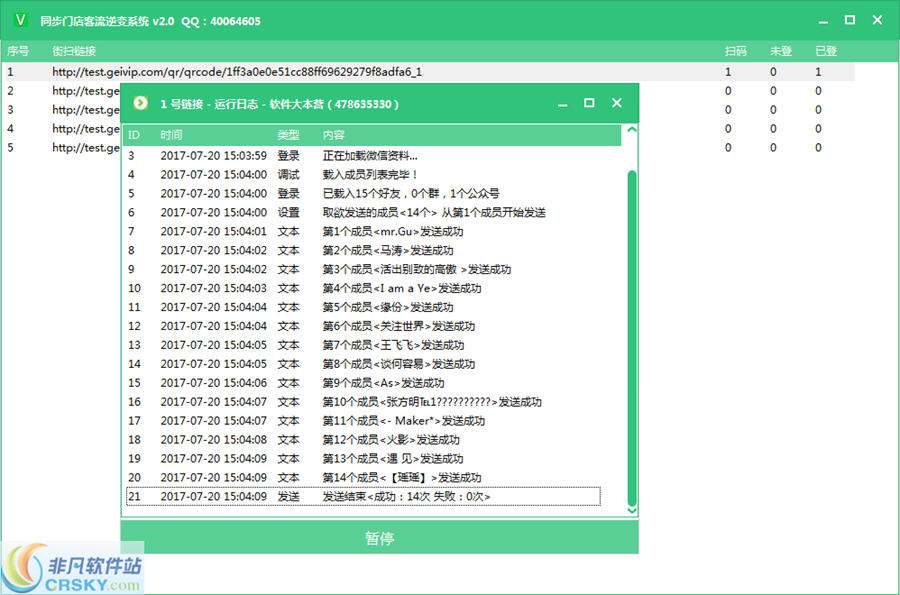Click the green V logo icon in main window

point(21,21)
